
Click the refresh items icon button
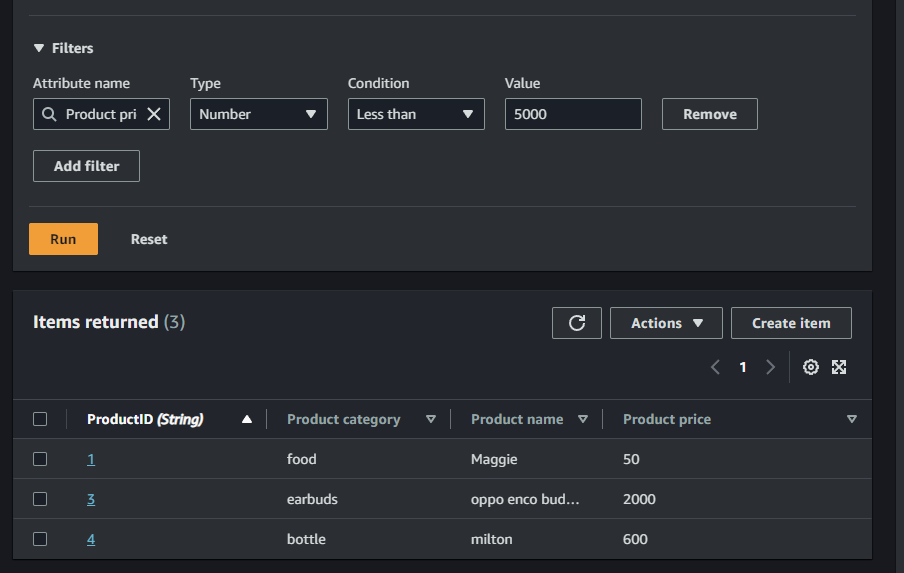[577, 323]
